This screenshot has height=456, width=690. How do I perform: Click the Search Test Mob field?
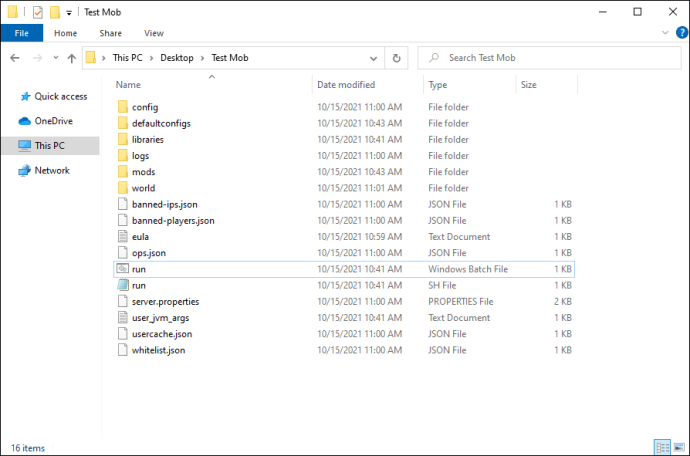549,58
